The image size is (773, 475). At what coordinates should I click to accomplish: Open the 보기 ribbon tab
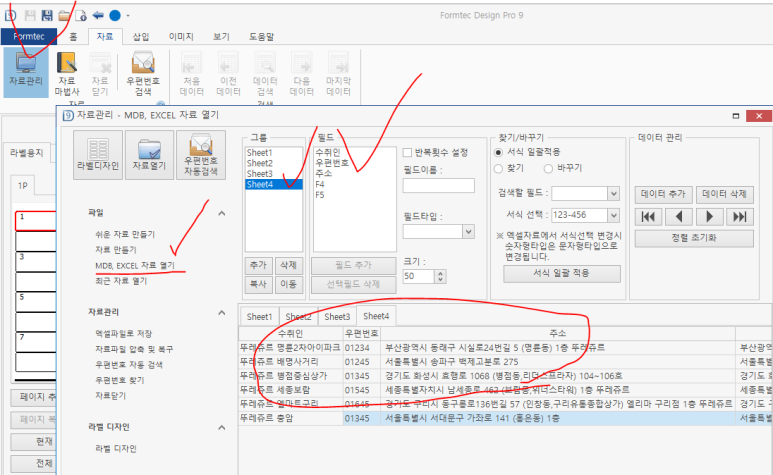pos(221,36)
